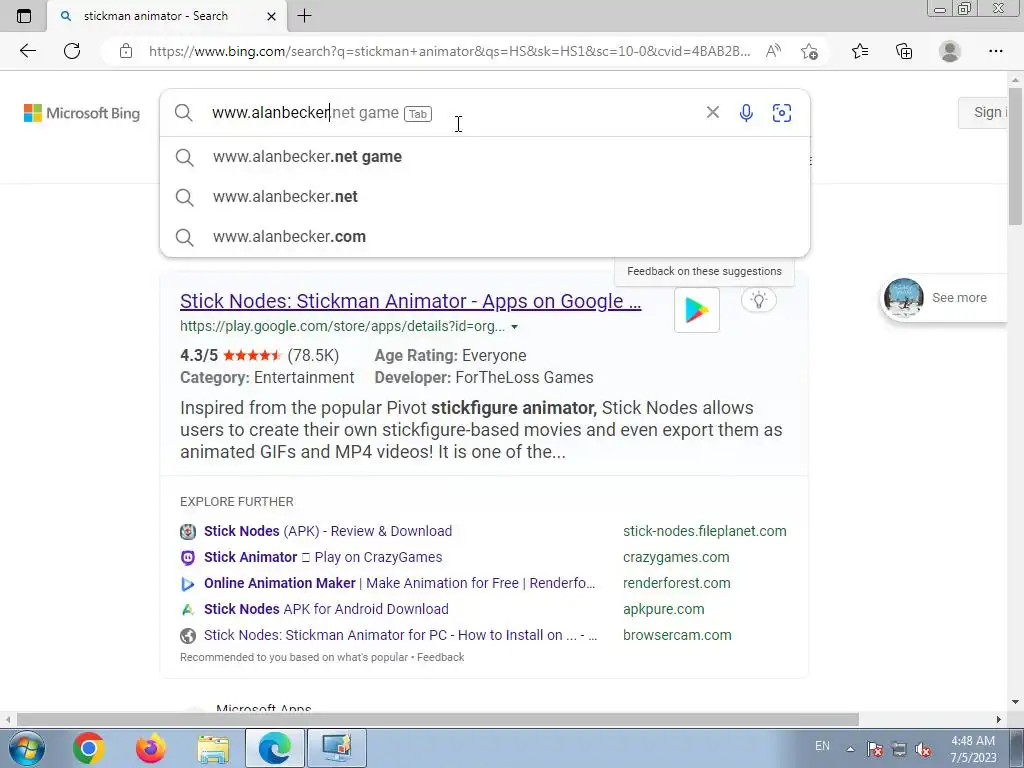Open the Windows Start menu orb

26,748
